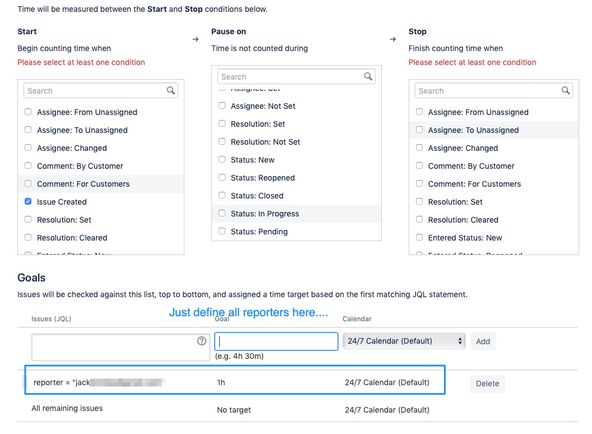592x434 pixels.
Task: Uncheck the Issue Created start condition
Action: (28, 202)
